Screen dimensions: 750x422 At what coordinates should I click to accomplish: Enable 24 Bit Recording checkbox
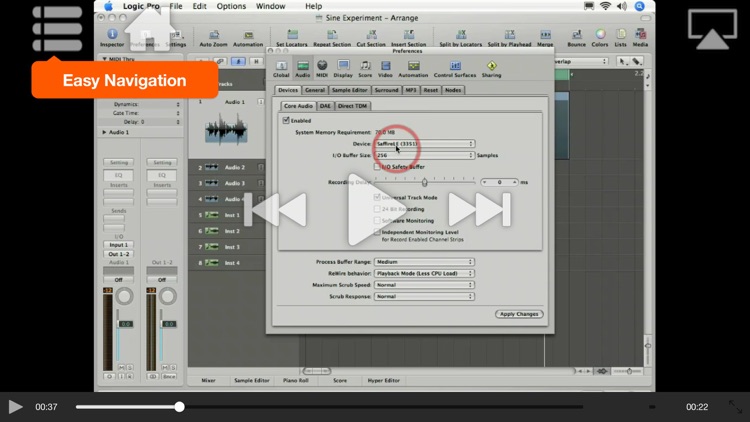click(x=377, y=209)
